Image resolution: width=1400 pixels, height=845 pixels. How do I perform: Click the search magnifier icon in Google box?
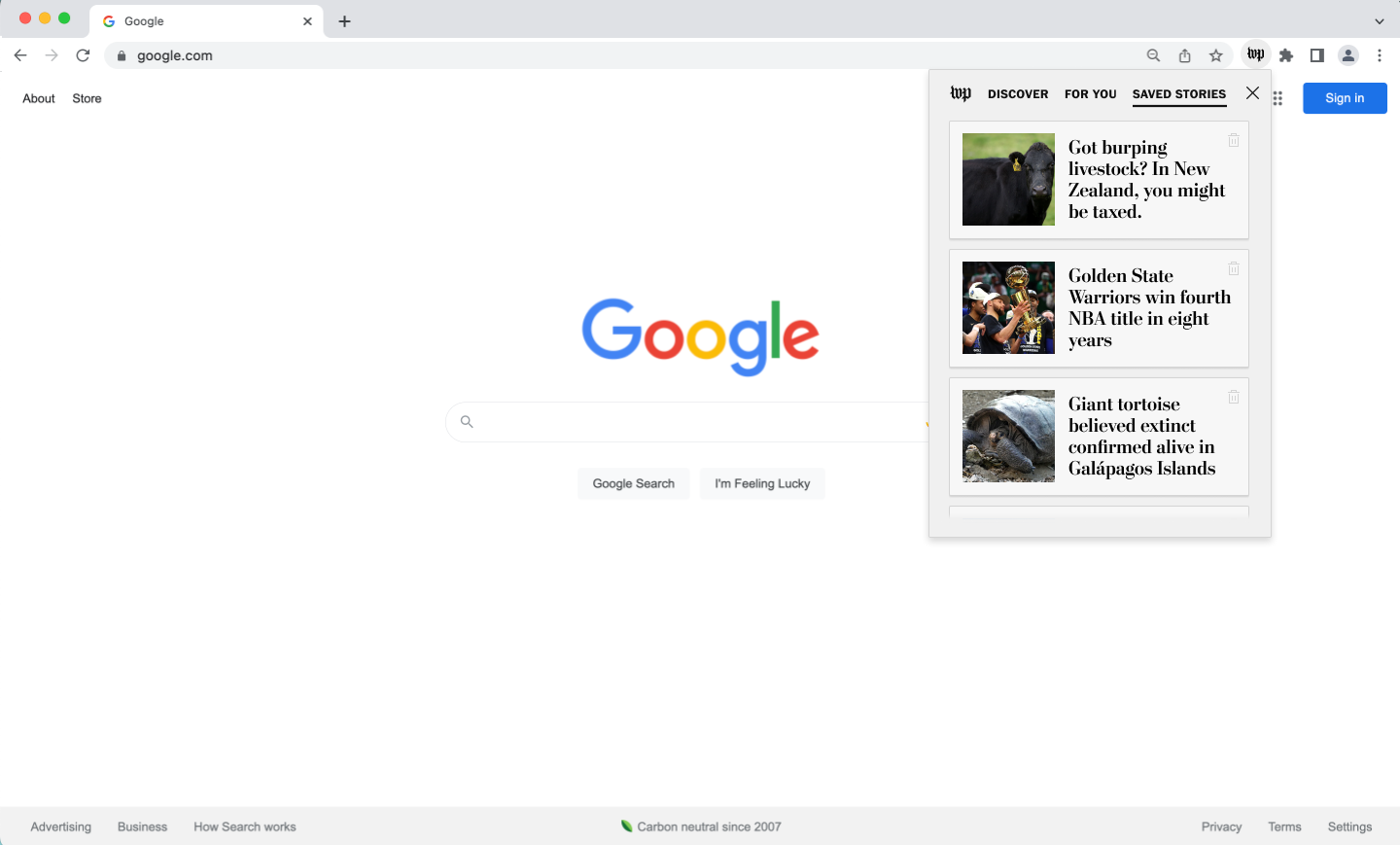tap(467, 421)
